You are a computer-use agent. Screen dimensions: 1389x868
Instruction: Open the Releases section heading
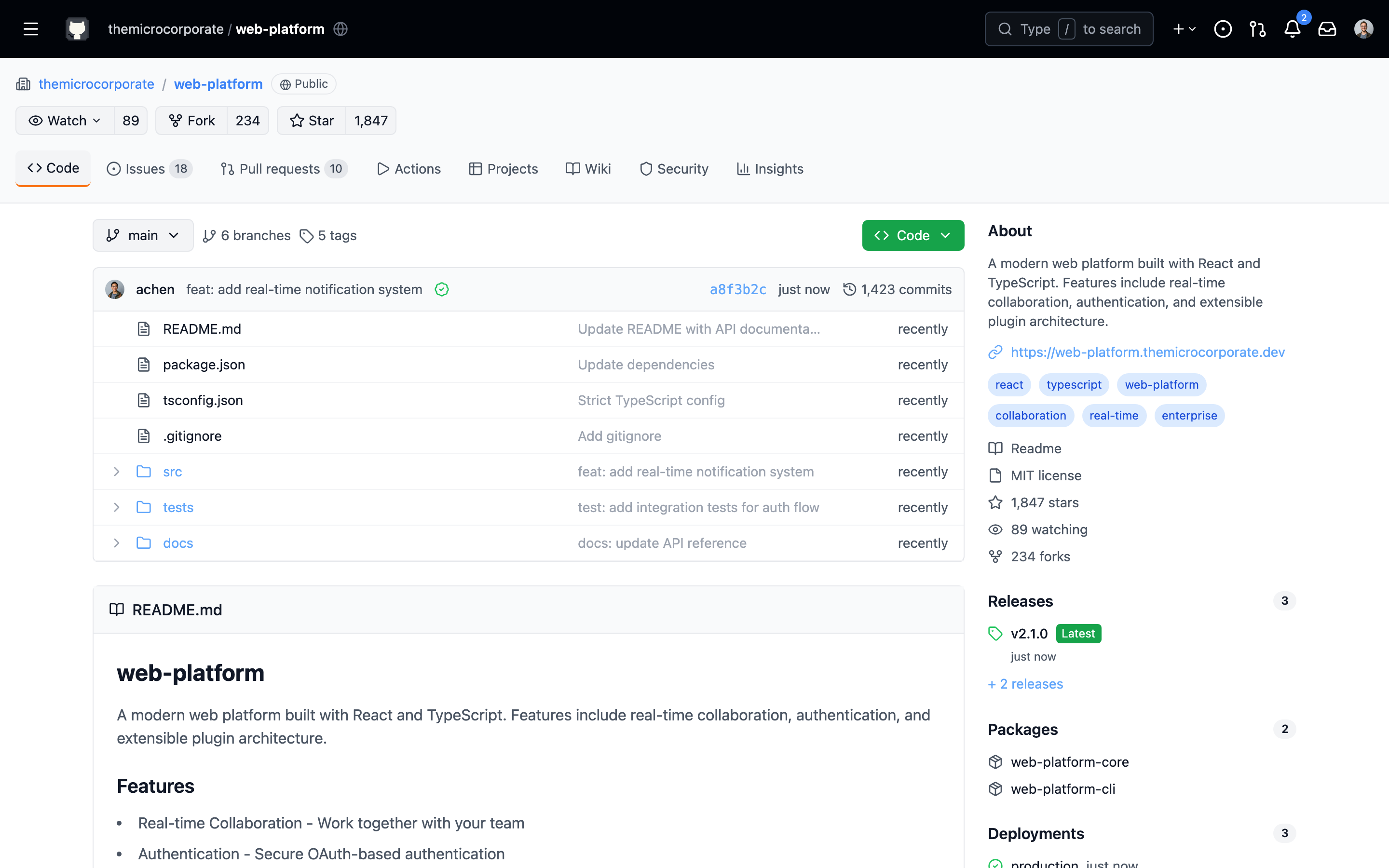(1021, 601)
